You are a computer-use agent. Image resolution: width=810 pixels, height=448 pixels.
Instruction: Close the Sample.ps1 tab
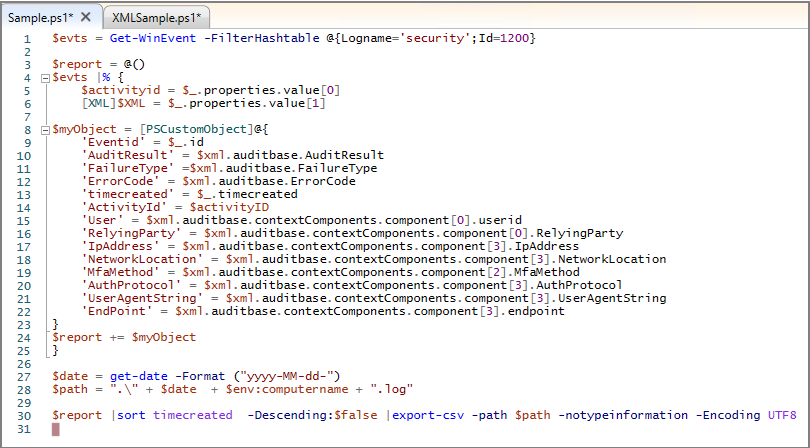point(86,17)
